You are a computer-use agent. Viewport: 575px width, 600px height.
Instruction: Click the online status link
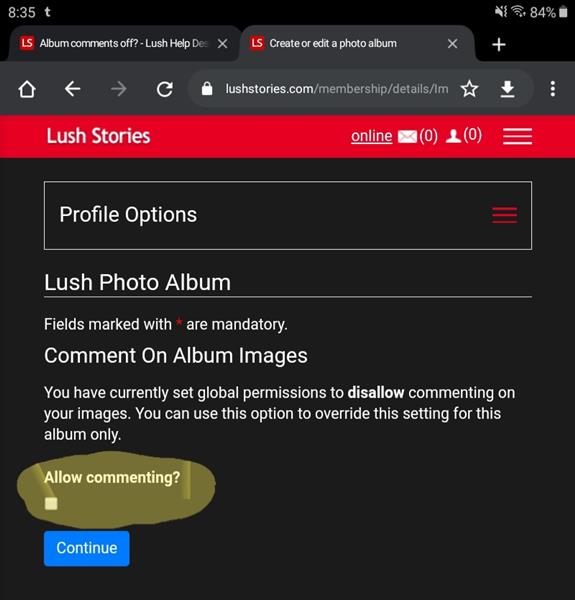[x=371, y=136]
